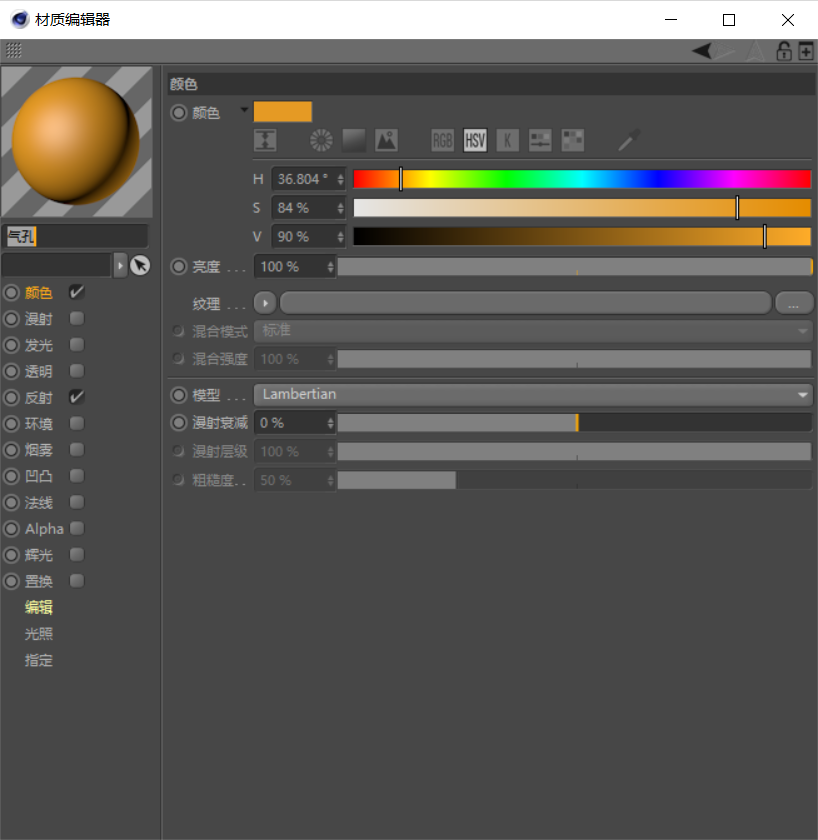Open the 指定 section
This screenshot has height=840, width=818.
[39, 660]
